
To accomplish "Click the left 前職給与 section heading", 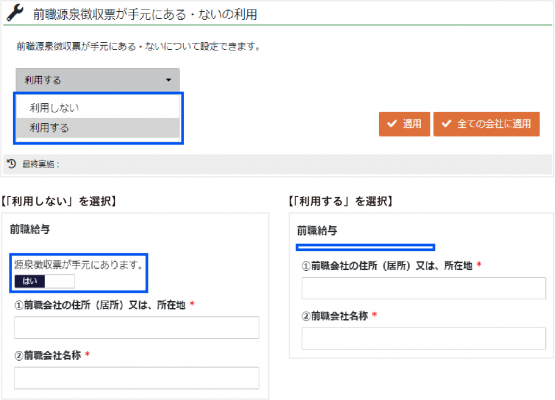I will tap(30, 229).
